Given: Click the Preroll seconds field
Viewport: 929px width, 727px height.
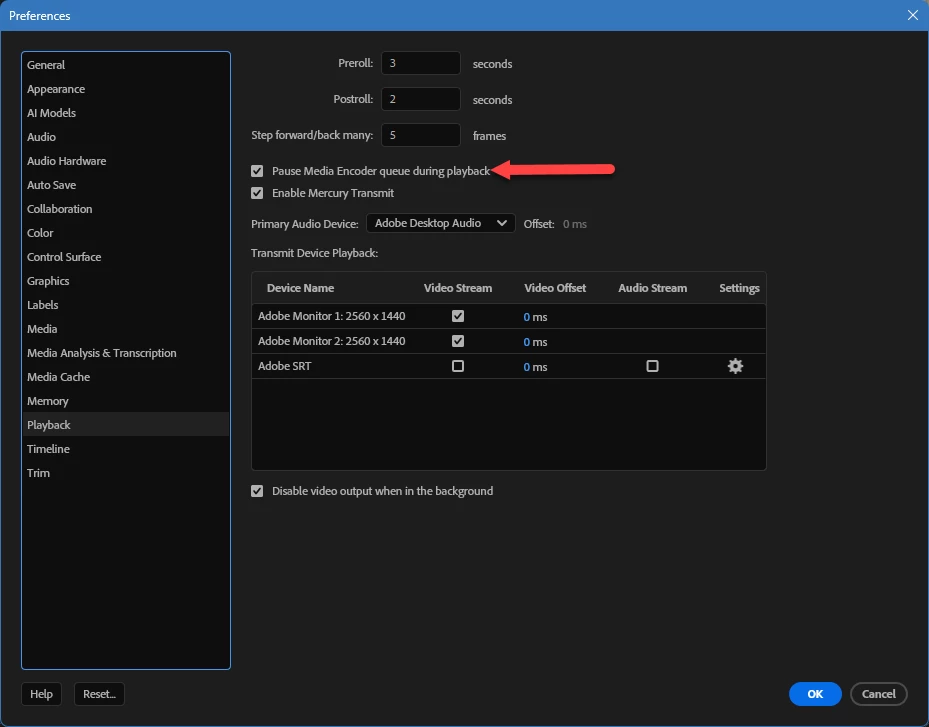Looking at the screenshot, I should (421, 63).
